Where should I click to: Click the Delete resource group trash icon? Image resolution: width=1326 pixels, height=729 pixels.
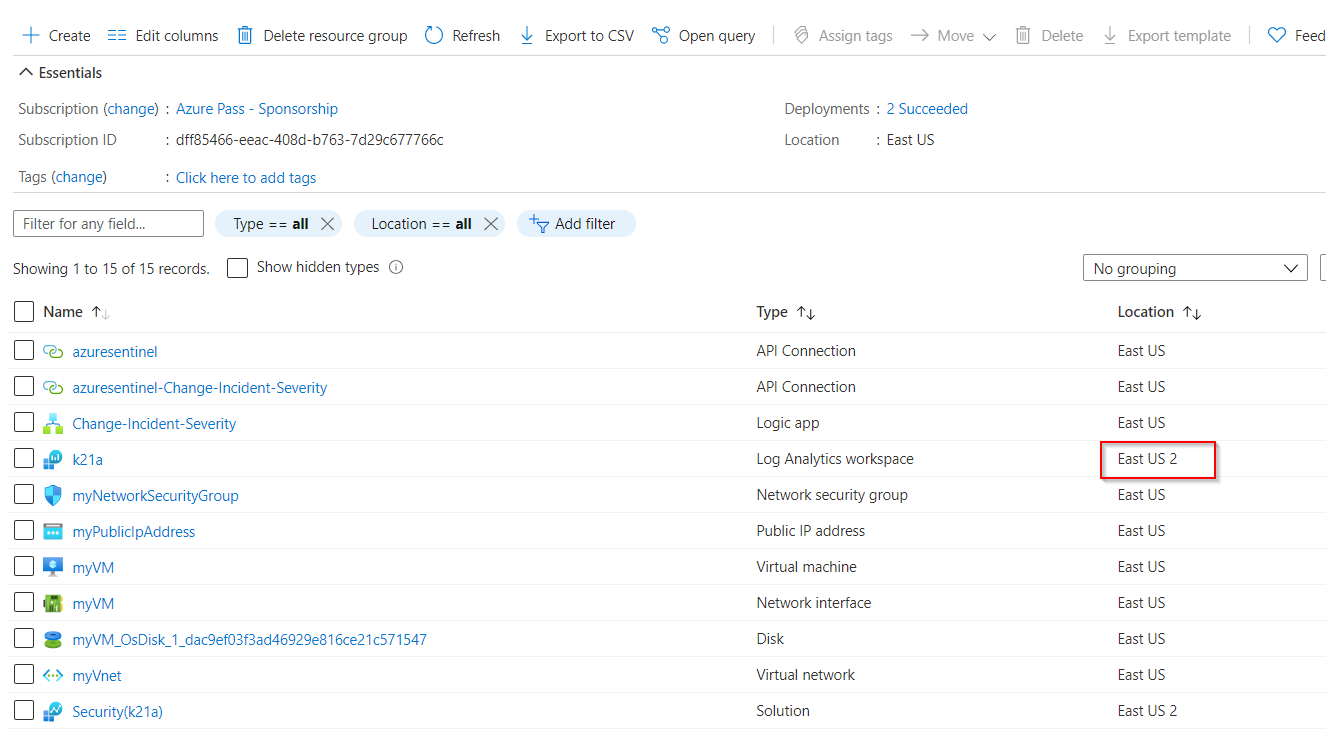(245, 35)
